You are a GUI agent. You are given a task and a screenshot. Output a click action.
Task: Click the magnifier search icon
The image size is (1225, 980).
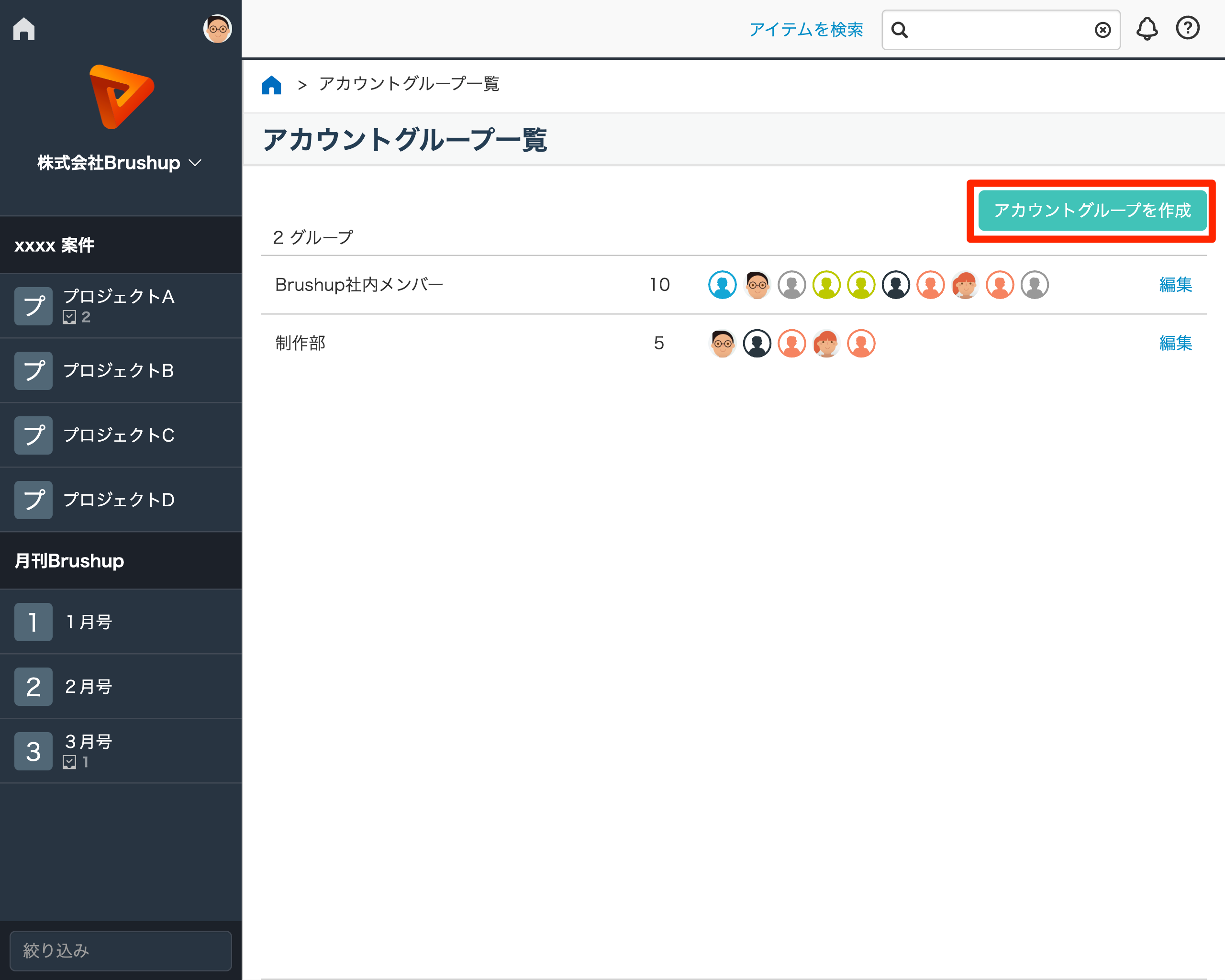(900, 30)
